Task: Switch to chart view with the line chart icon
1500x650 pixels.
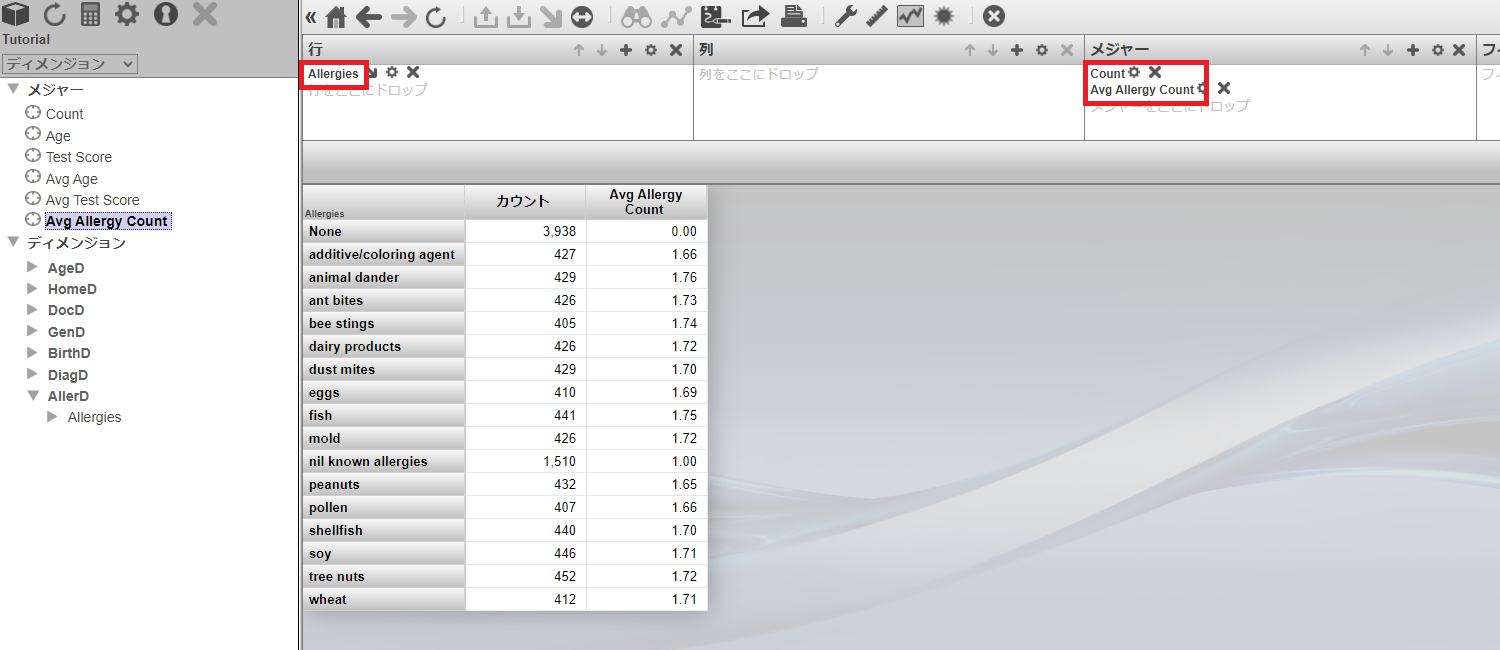Action: coord(910,16)
